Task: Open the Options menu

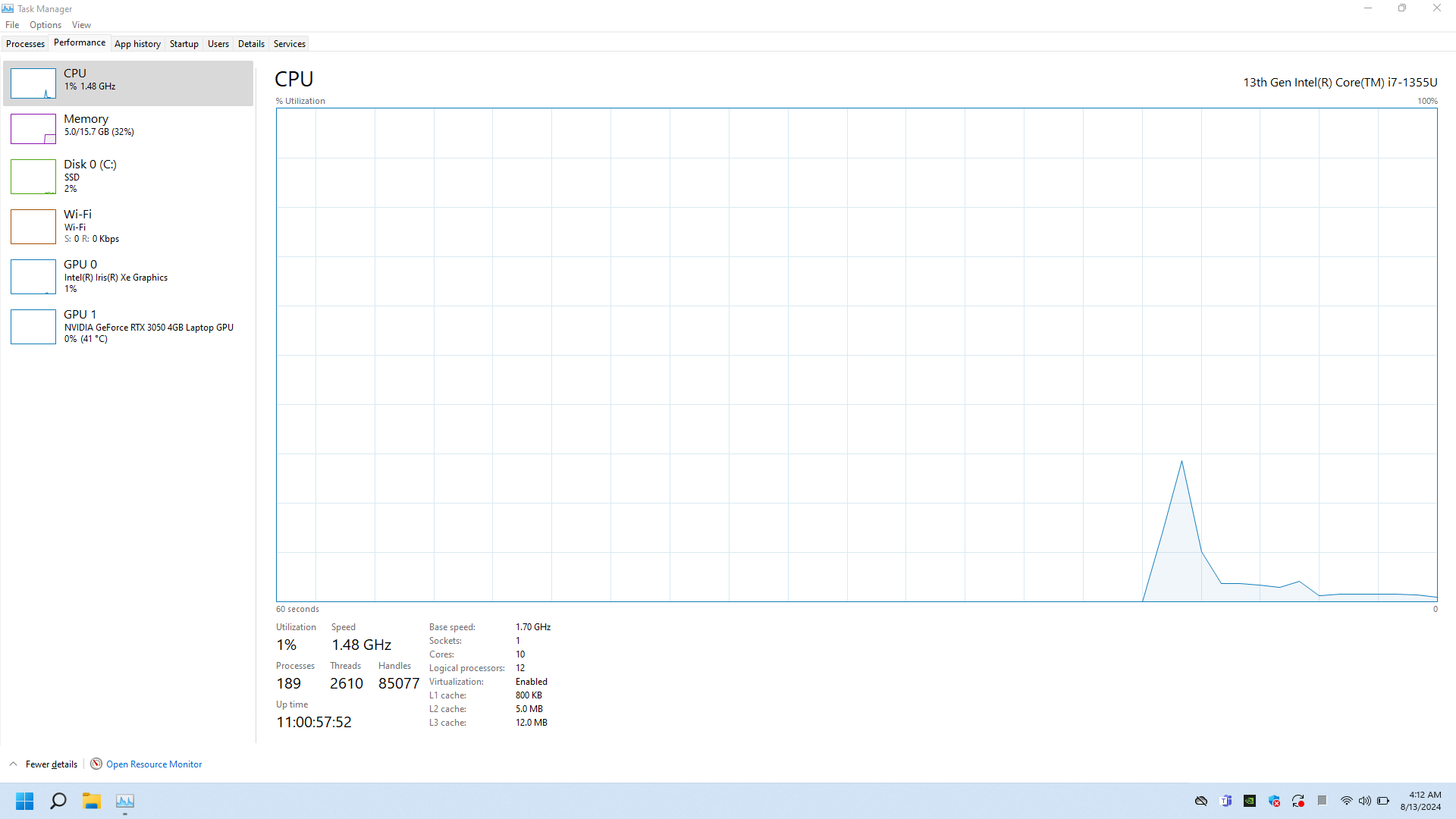Action: point(45,25)
